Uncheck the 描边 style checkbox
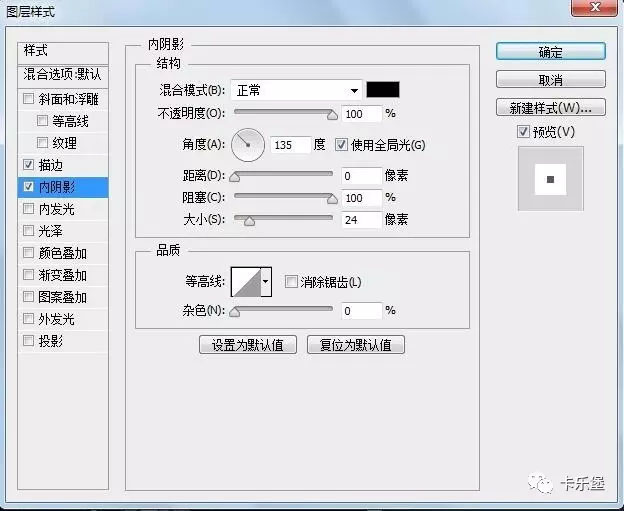Viewport: 624px width, 511px height. [28, 164]
